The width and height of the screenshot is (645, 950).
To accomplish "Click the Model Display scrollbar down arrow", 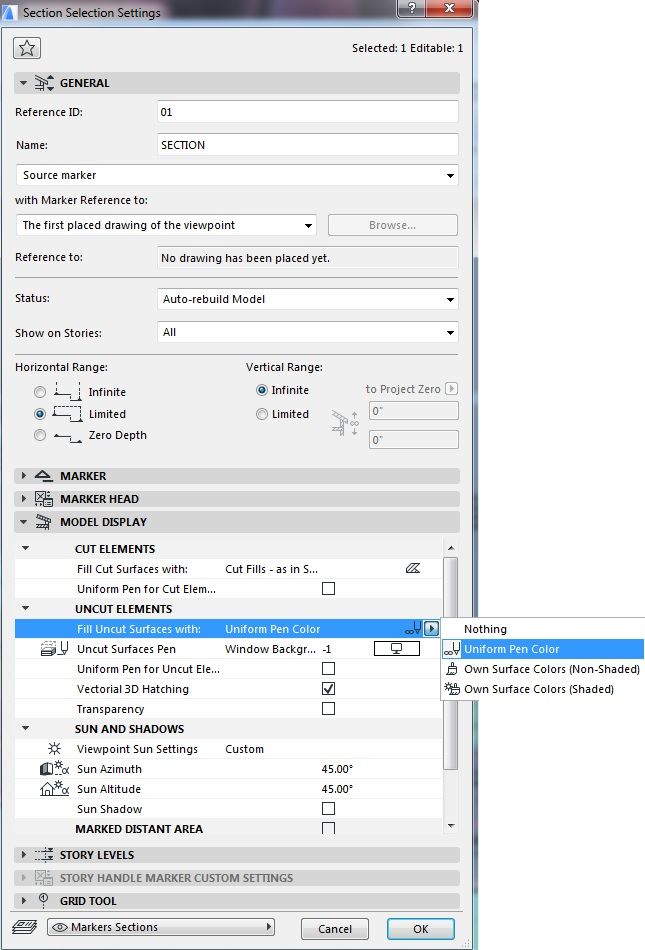I will coord(451,826).
